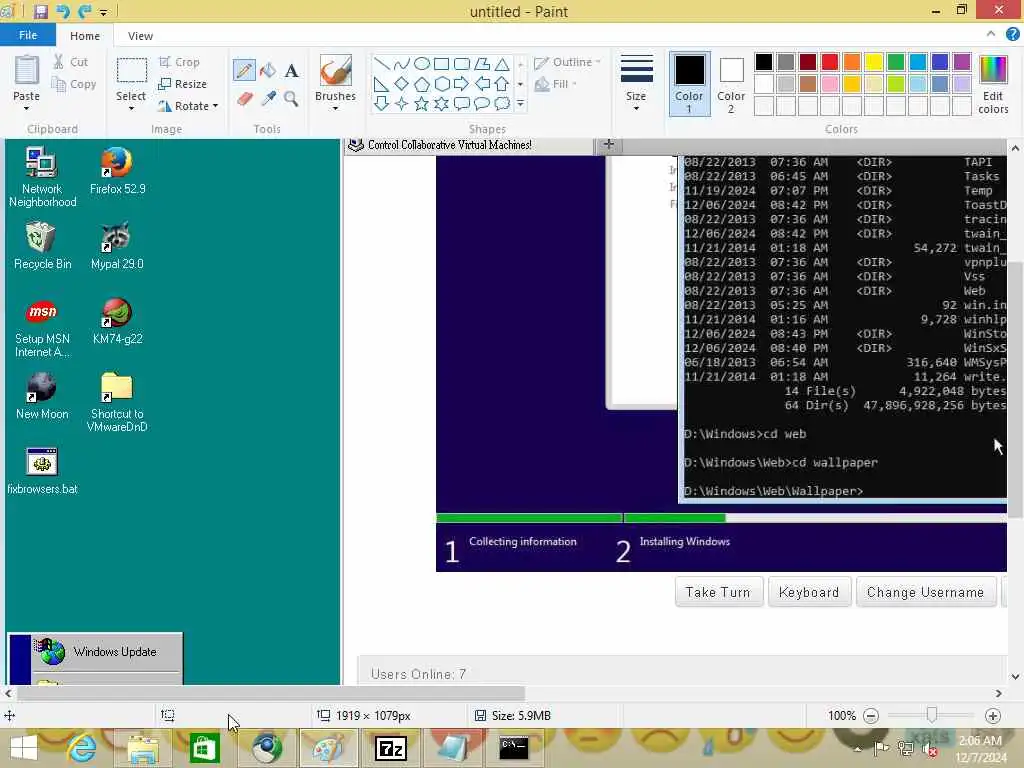Viewport: 1024px width, 768px height.
Task: Switch to the View ribbon tab
Action: 140,36
